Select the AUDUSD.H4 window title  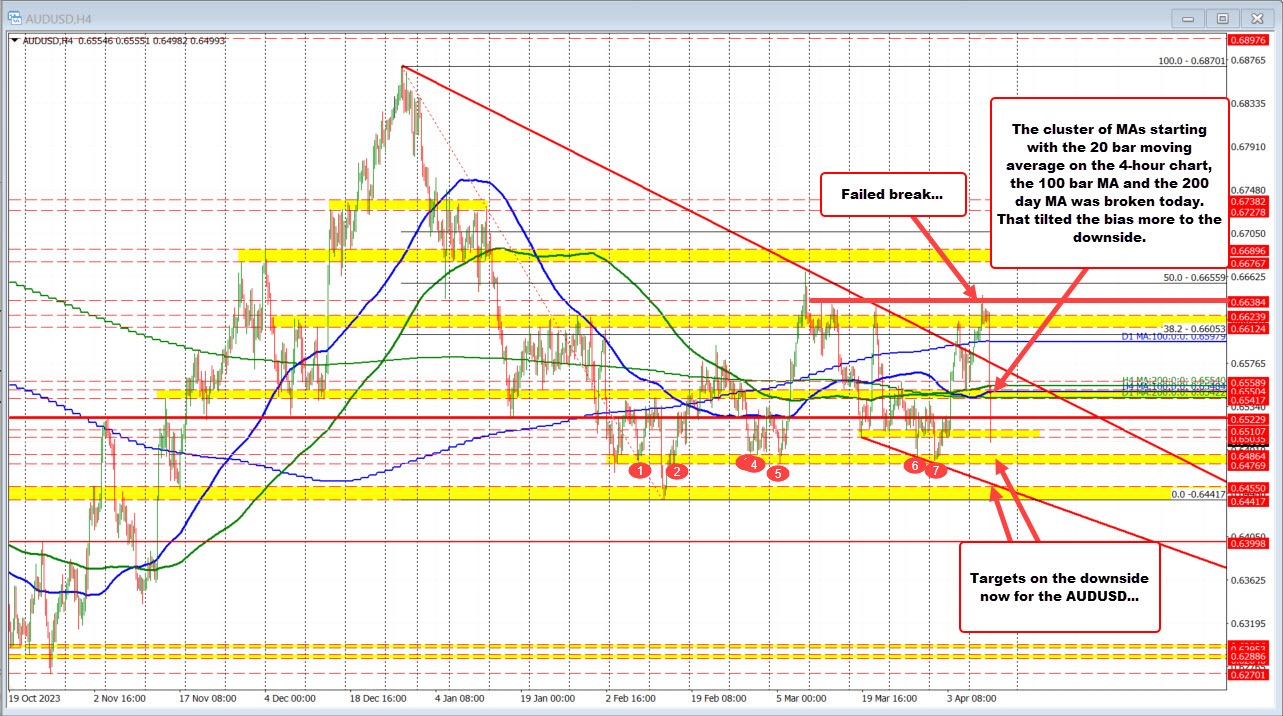58,17
